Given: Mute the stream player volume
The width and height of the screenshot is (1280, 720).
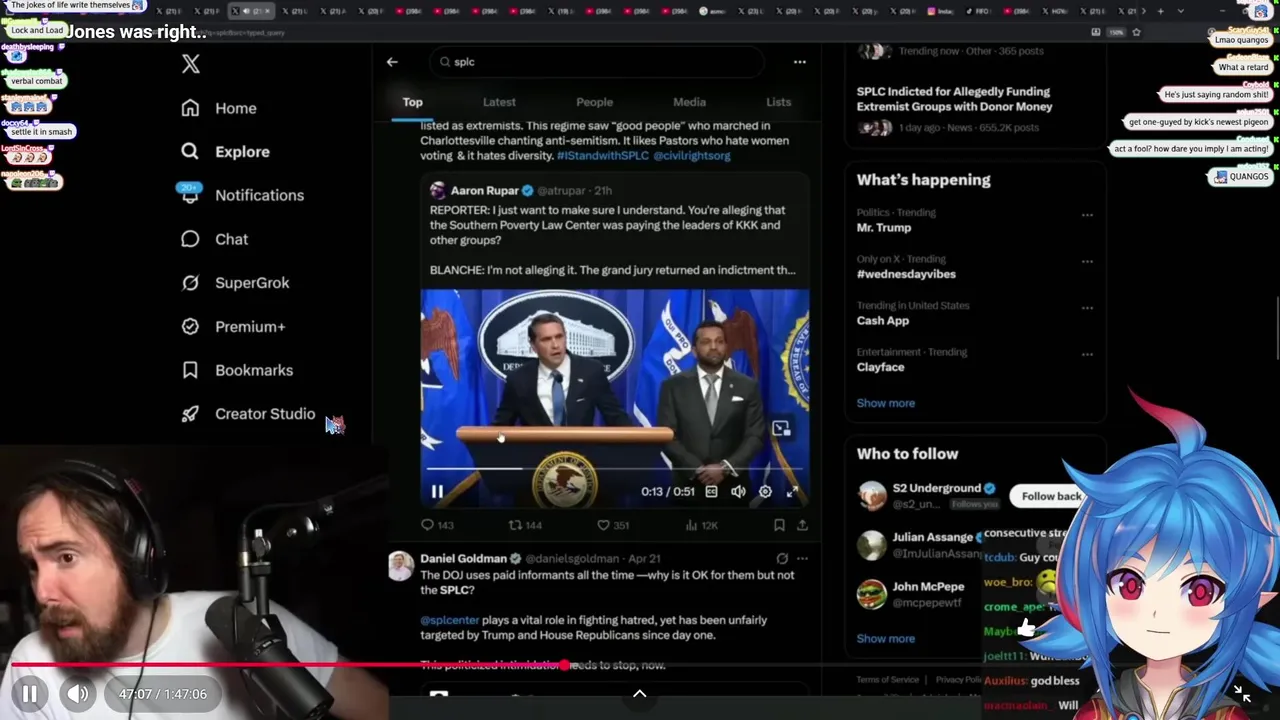Looking at the screenshot, I should click(77, 694).
